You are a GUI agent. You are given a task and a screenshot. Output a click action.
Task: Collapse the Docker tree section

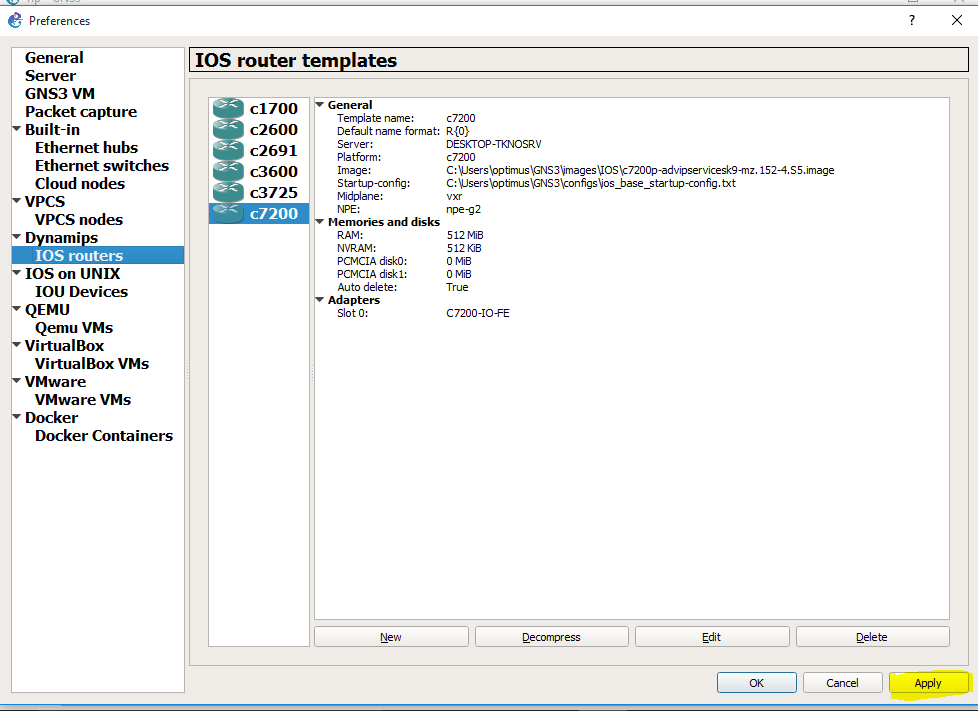coord(17,417)
